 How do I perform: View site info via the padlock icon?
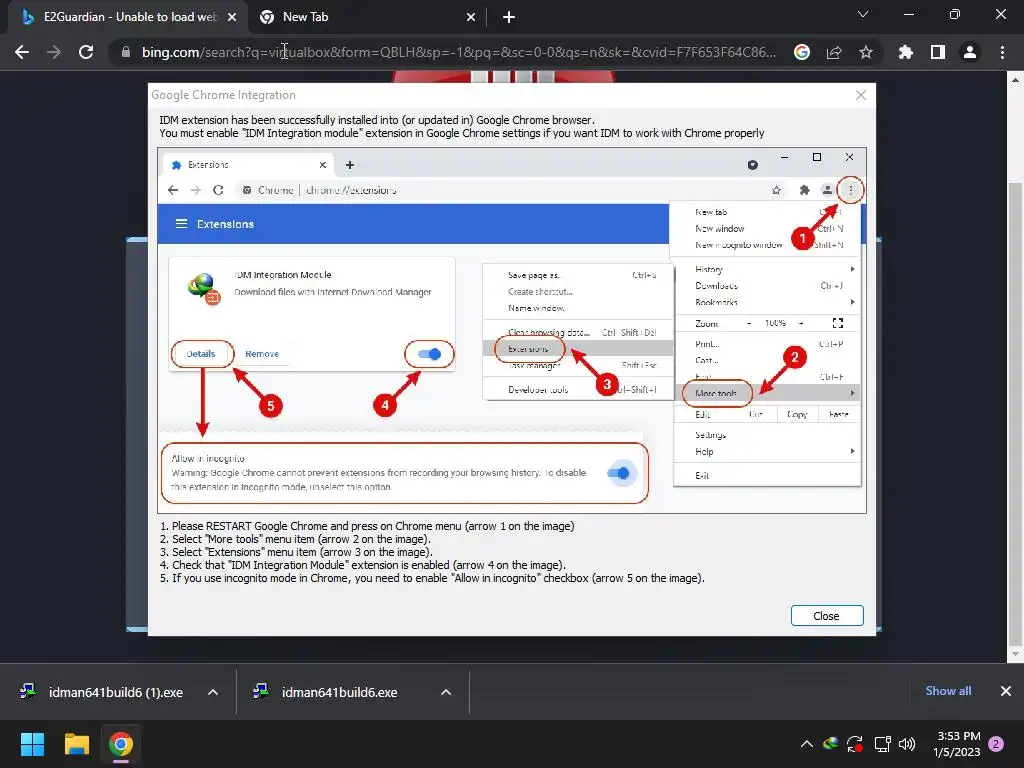(125, 52)
